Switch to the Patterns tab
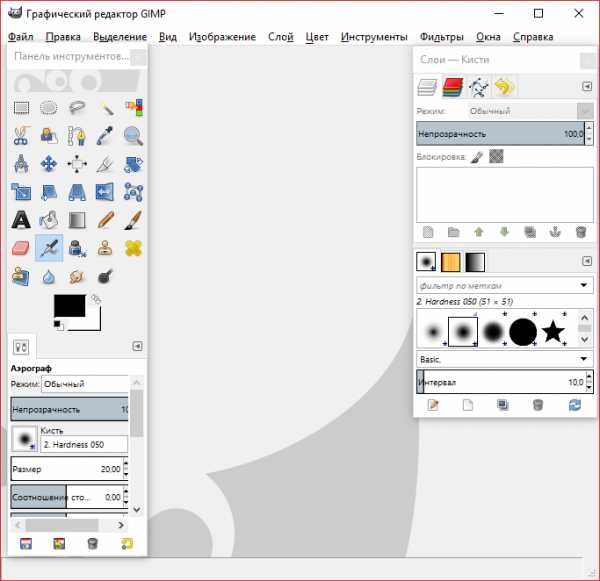This screenshot has height=581, width=600. point(451,262)
